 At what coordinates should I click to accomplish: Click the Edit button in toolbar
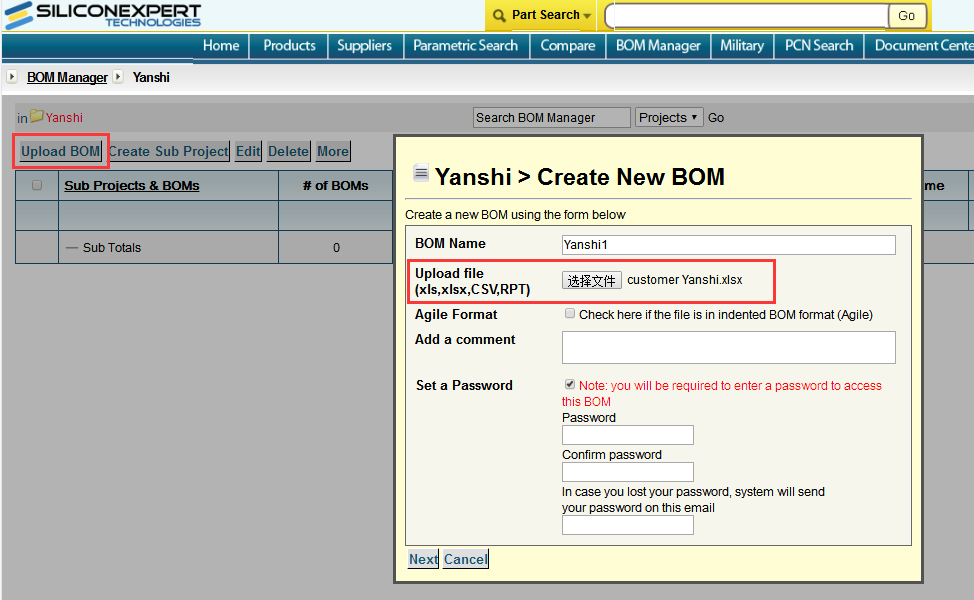(x=248, y=151)
